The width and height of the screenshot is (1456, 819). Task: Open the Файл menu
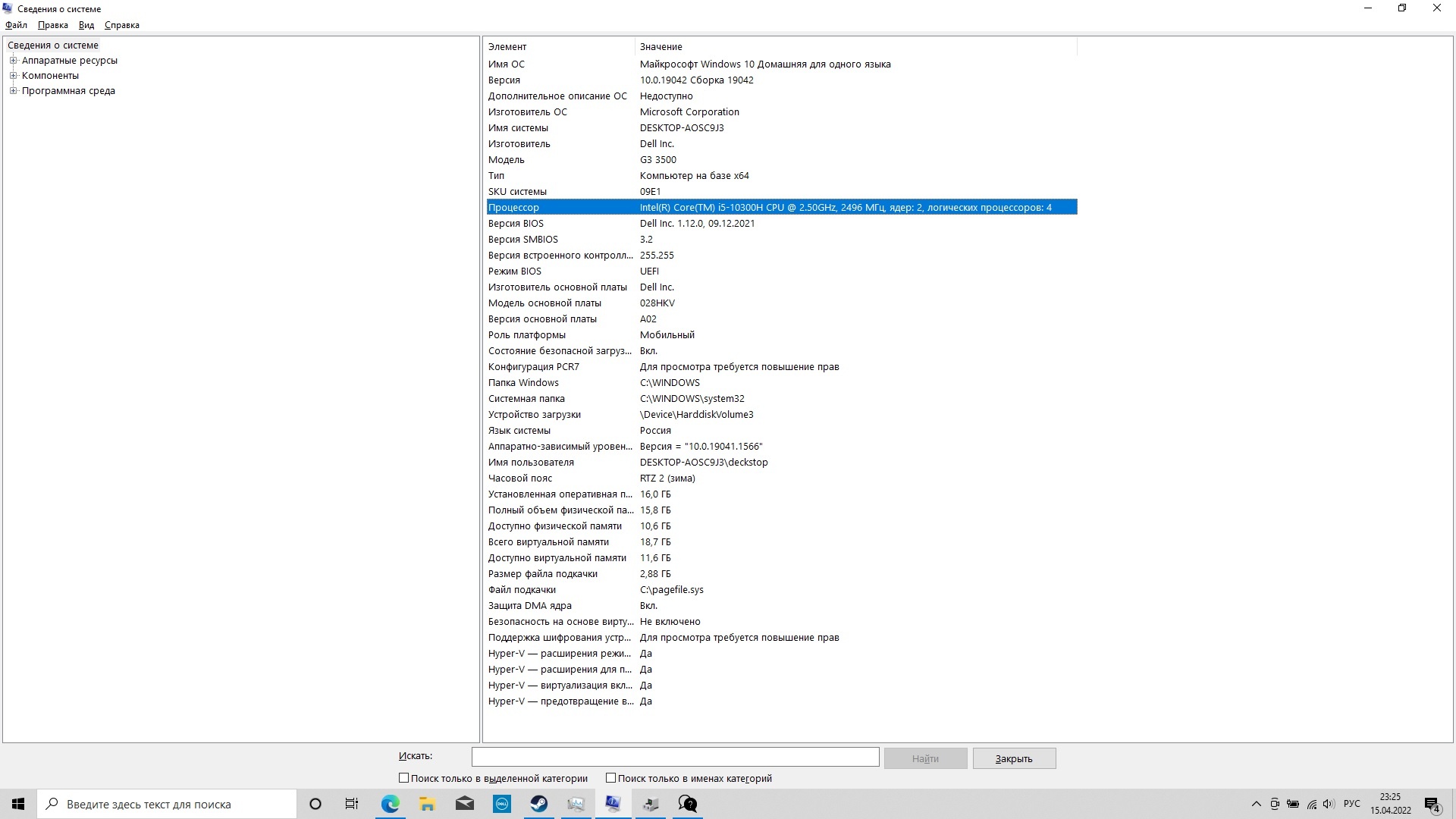point(16,25)
